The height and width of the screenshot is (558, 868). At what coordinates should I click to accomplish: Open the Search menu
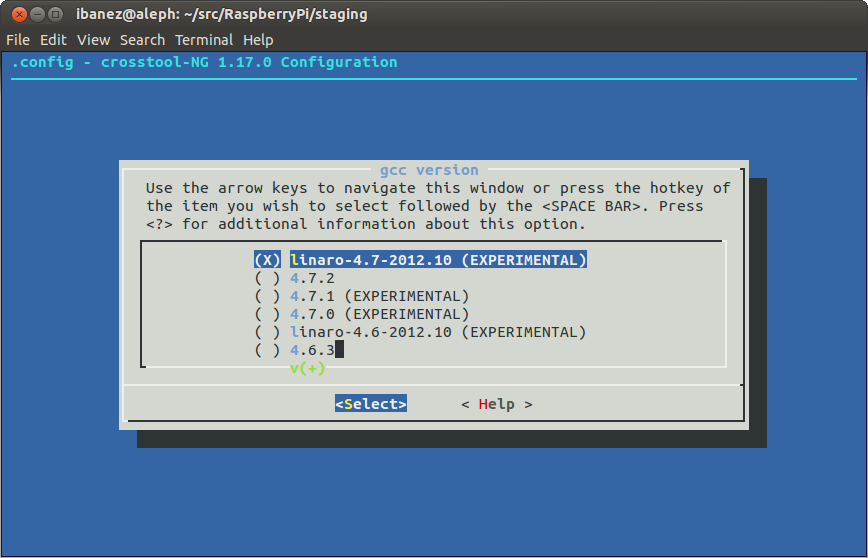[142, 40]
